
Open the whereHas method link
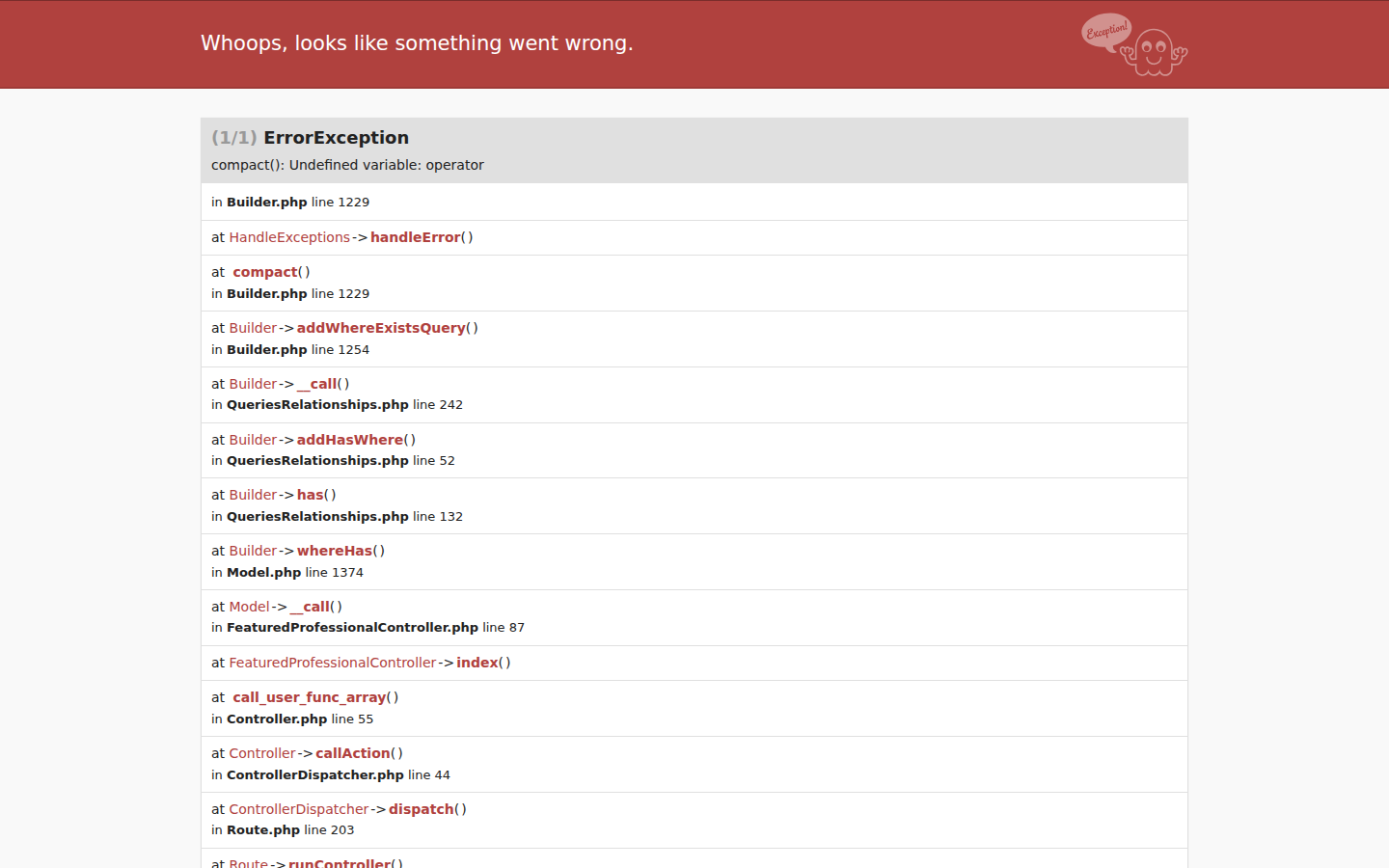click(335, 551)
